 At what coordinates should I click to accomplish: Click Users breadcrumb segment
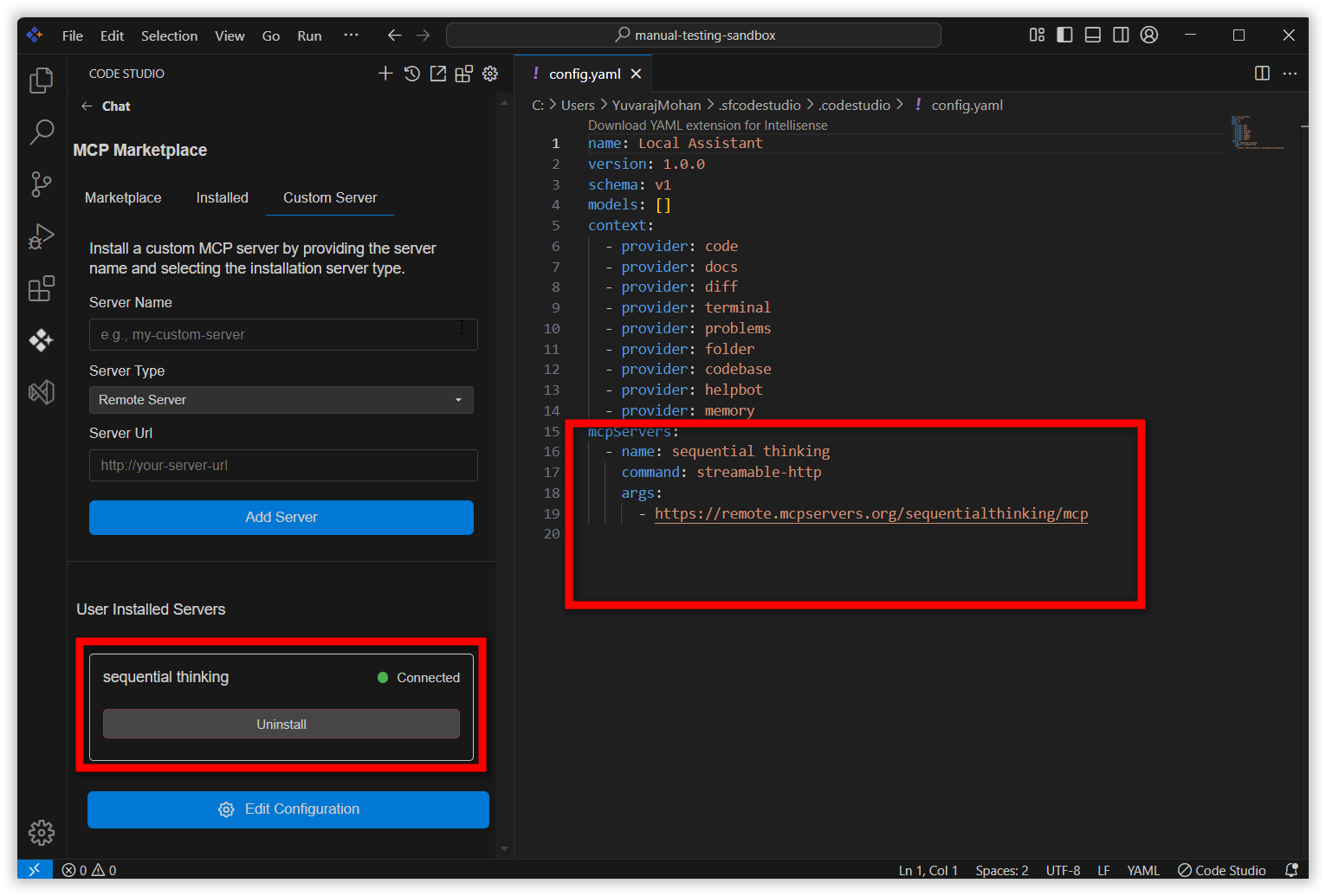[x=578, y=105]
